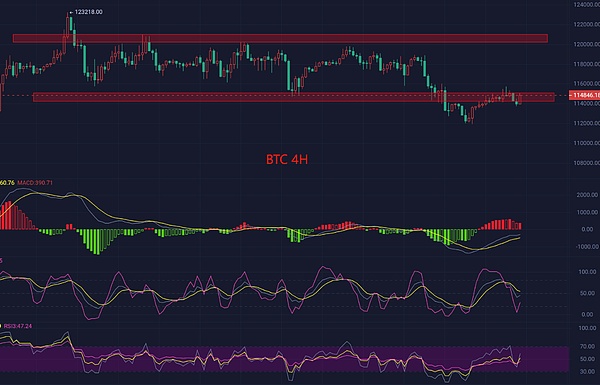
Task: Click the 60.76 value beside MACD readout
Action: (7, 183)
